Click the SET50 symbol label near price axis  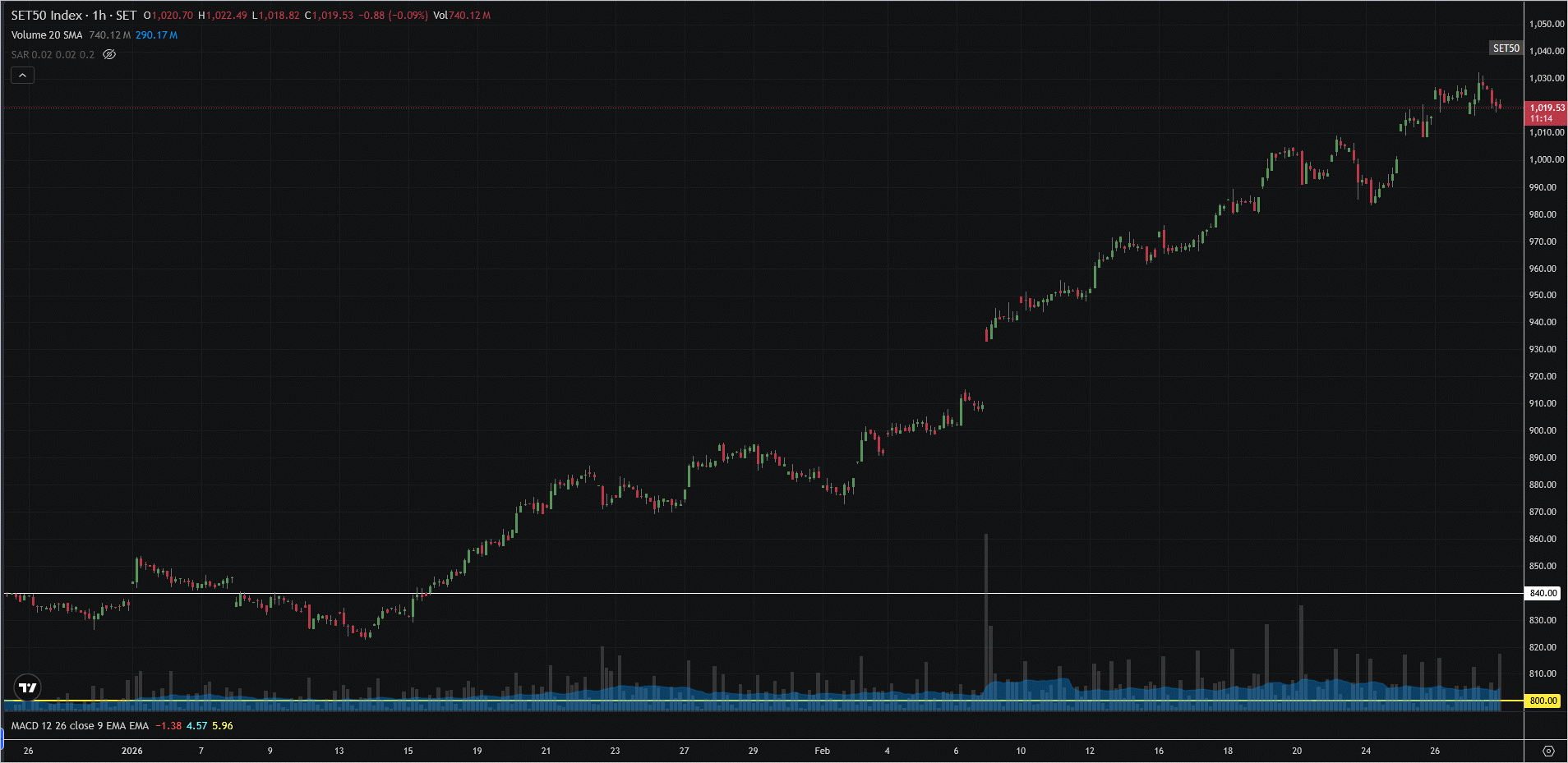click(x=1506, y=48)
